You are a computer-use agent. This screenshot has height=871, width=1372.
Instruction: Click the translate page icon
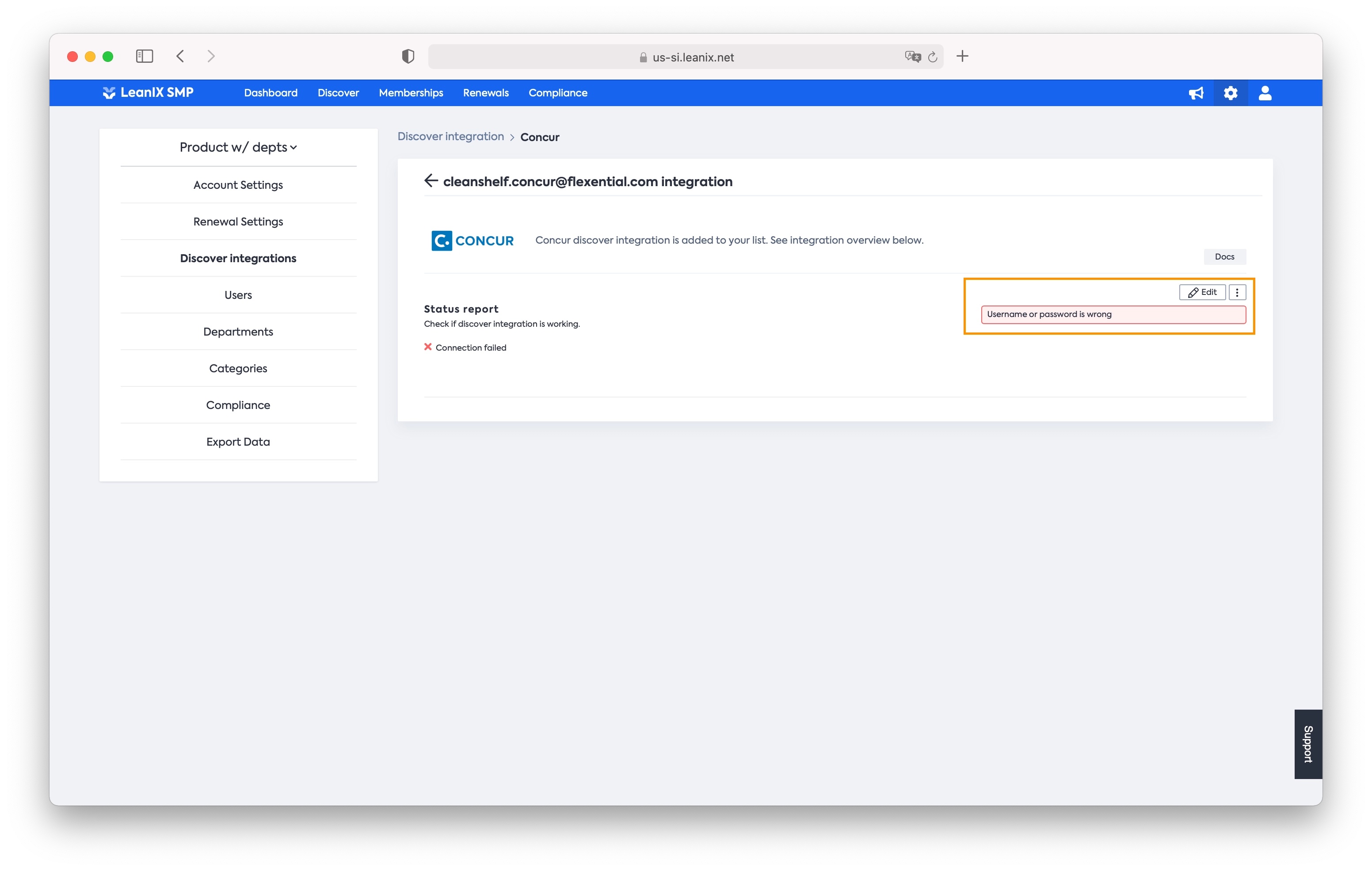tap(912, 57)
